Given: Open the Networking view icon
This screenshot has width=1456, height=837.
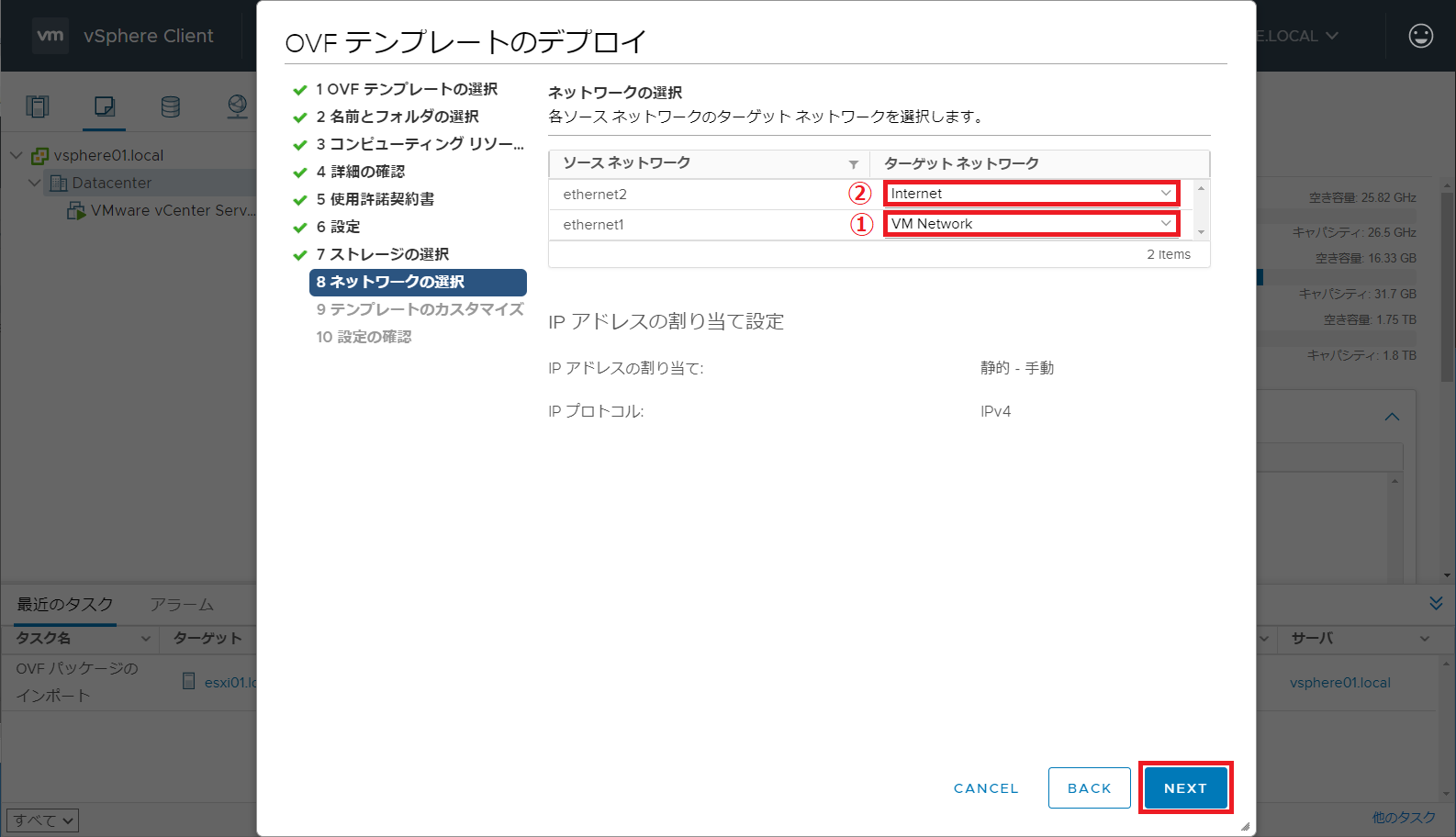Looking at the screenshot, I should point(238,106).
